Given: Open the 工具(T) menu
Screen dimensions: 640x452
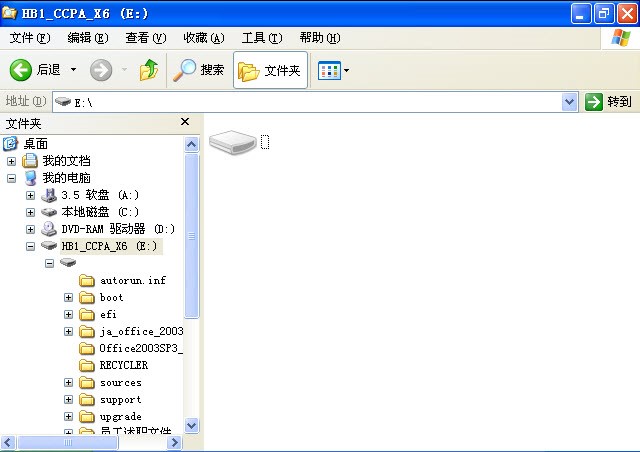Looking at the screenshot, I should click(x=262, y=38).
